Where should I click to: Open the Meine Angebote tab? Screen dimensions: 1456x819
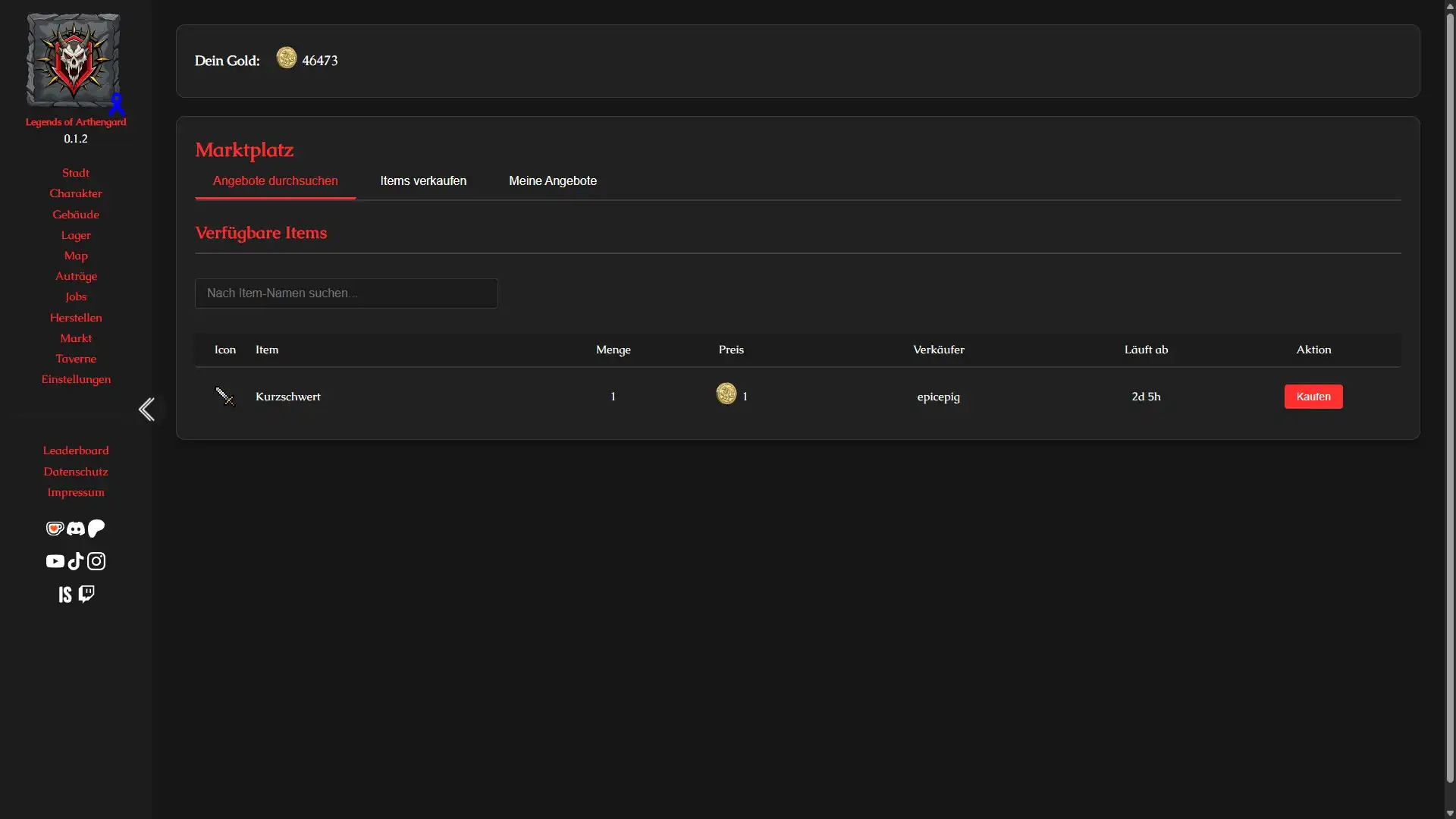click(553, 181)
